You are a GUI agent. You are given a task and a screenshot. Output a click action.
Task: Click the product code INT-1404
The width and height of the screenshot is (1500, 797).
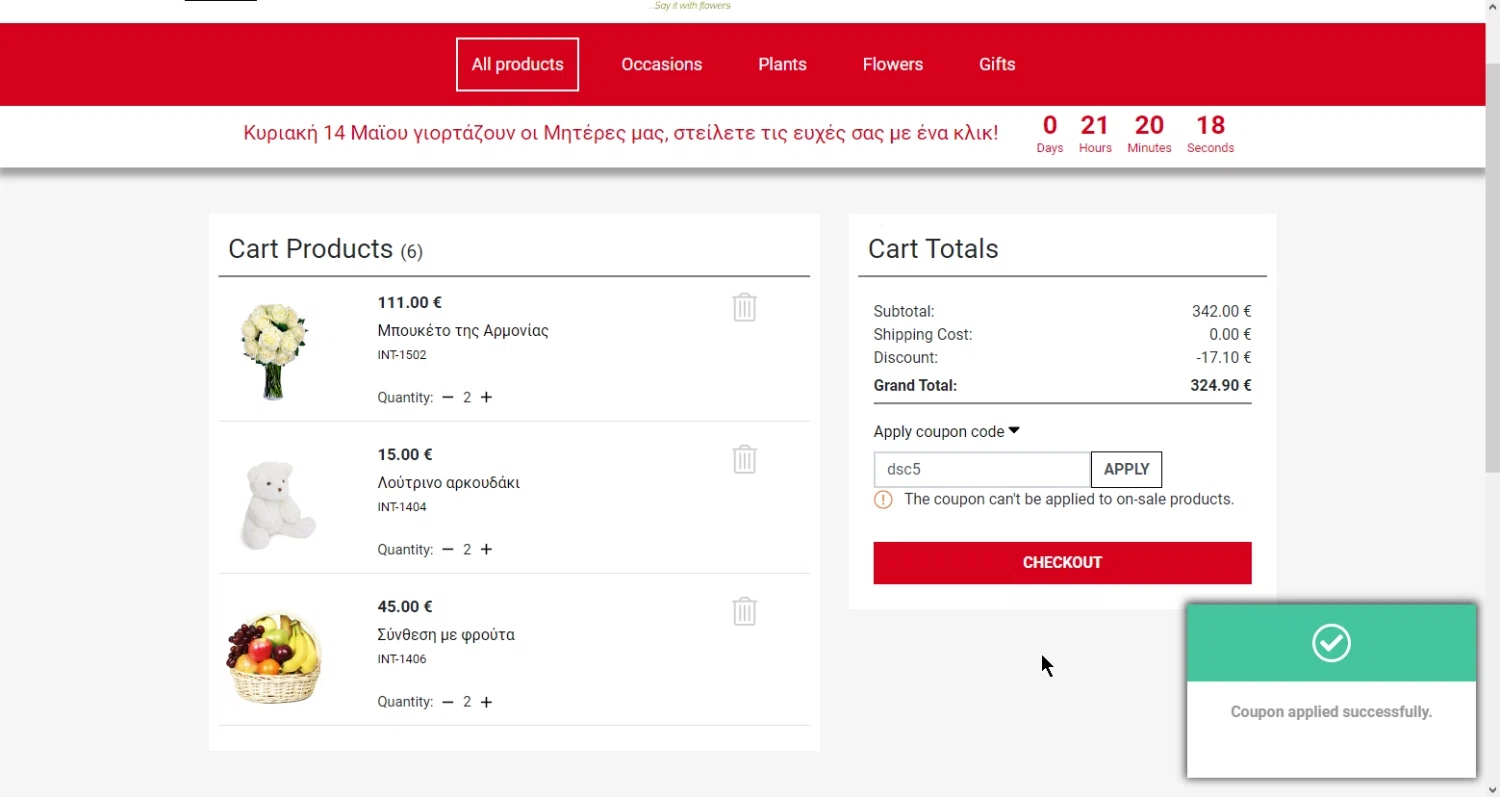(402, 507)
